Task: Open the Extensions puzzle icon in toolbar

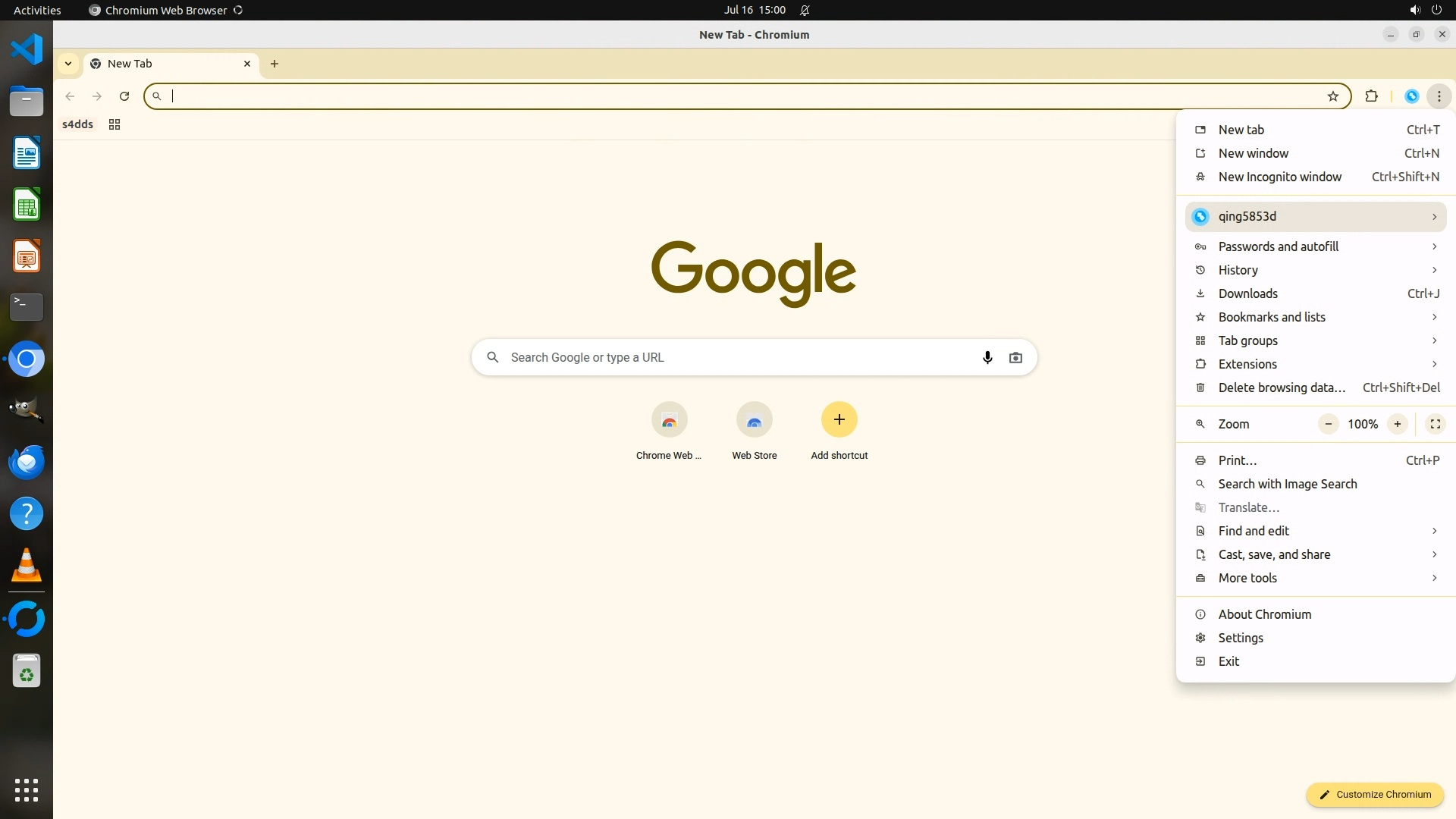Action: (1371, 96)
